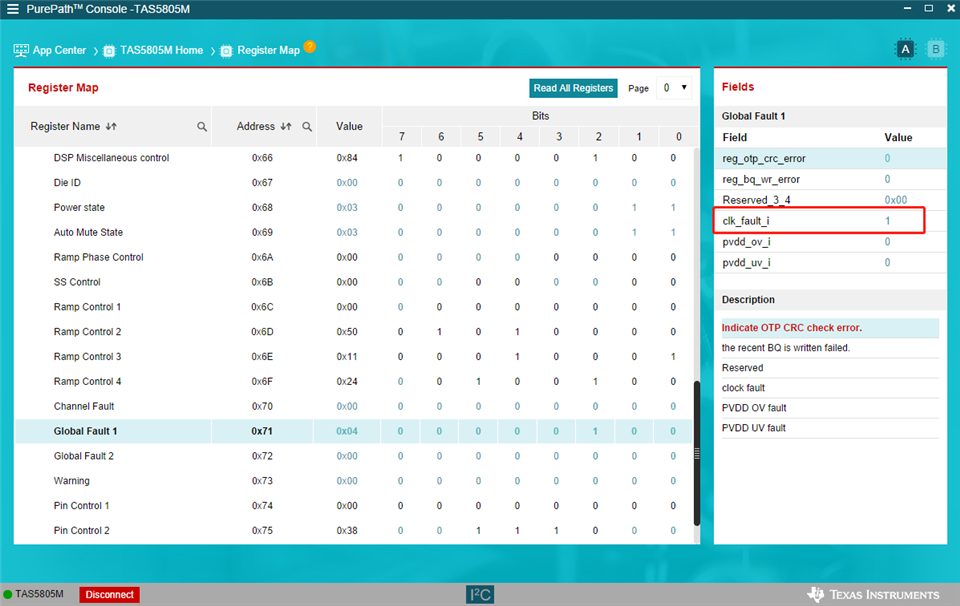Click the TAS5805M Home chip icon
Screen dimensions: 960x606
[x=109, y=51]
